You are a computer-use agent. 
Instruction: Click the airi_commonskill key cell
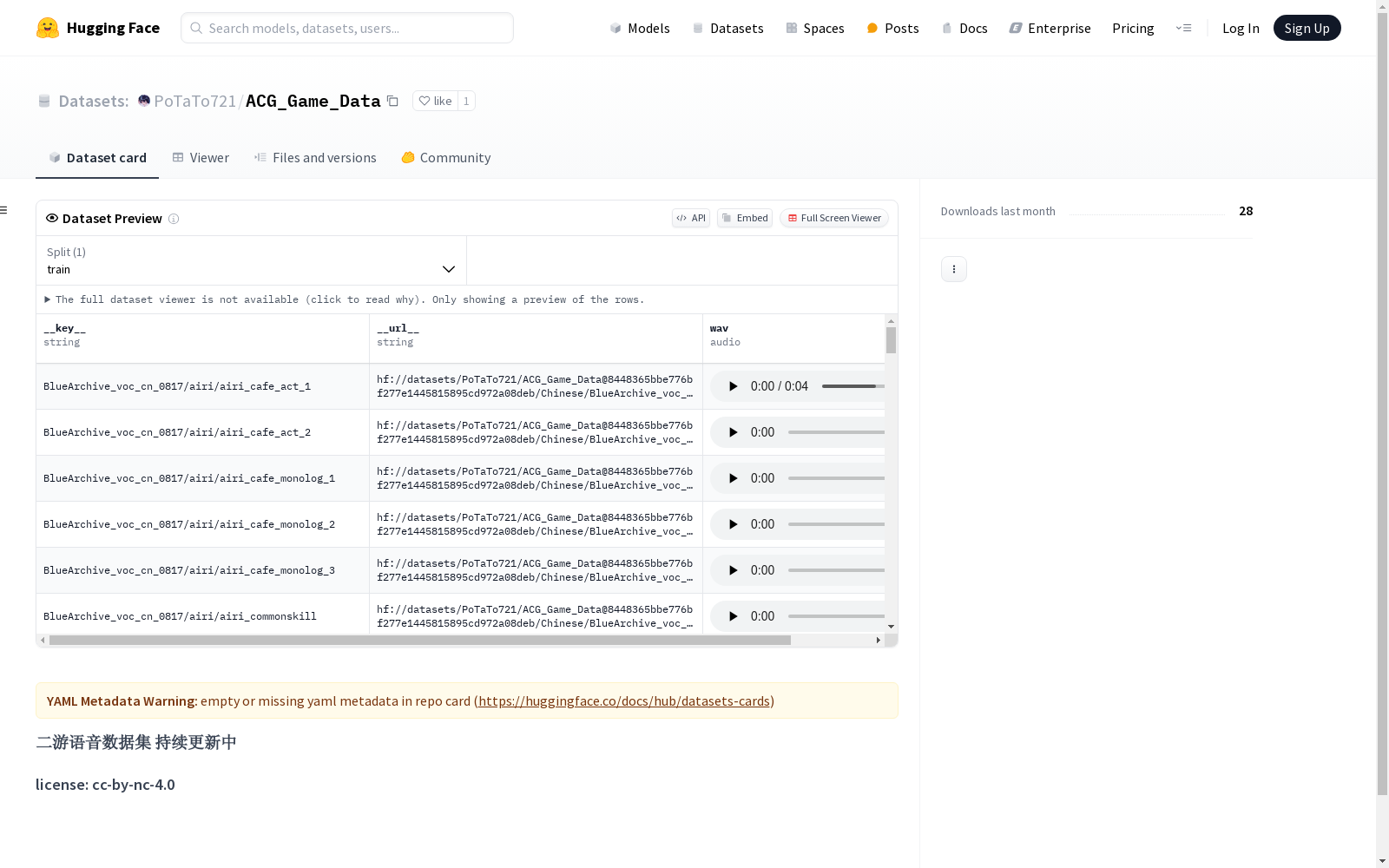click(202, 615)
